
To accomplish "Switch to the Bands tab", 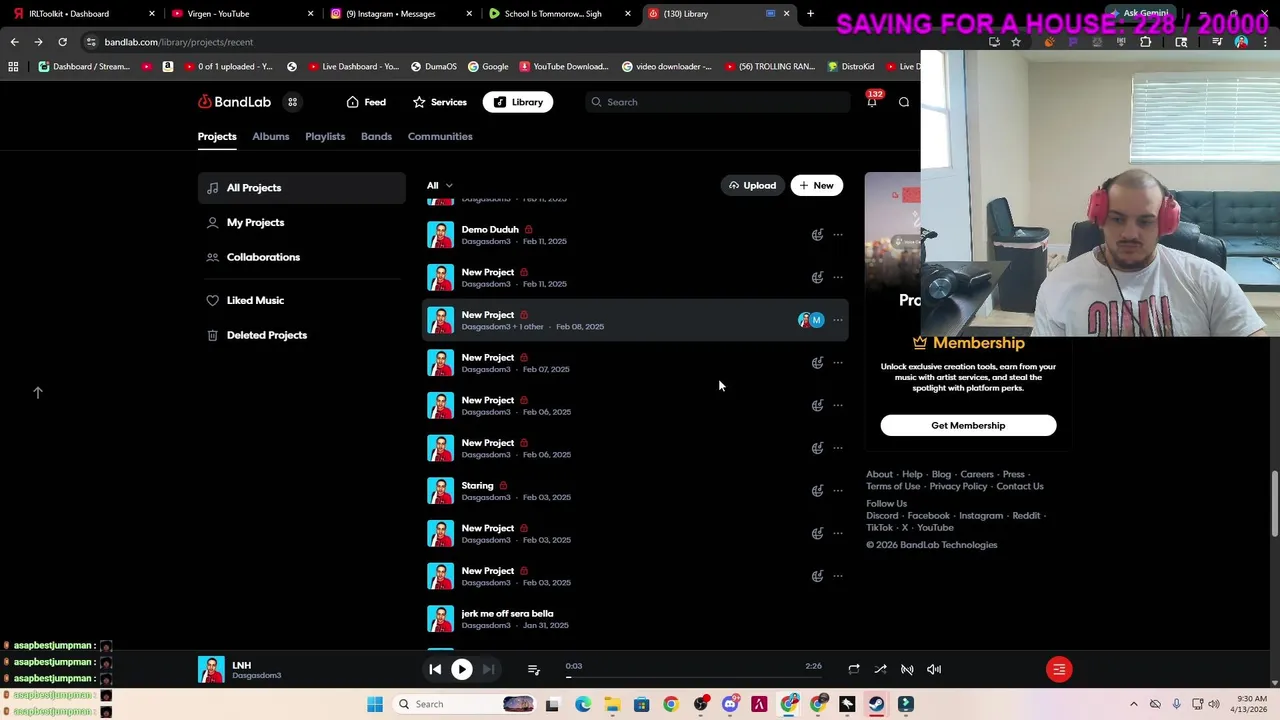I will tap(376, 136).
